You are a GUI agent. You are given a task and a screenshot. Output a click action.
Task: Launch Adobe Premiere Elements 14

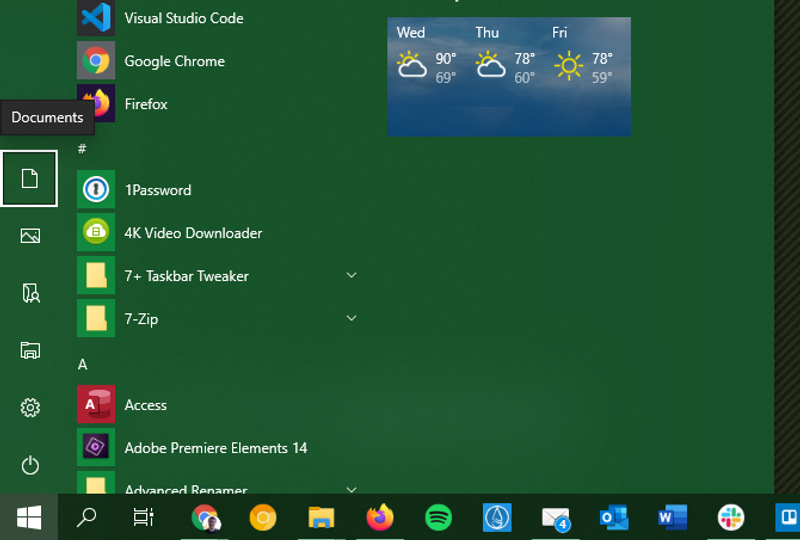point(217,447)
